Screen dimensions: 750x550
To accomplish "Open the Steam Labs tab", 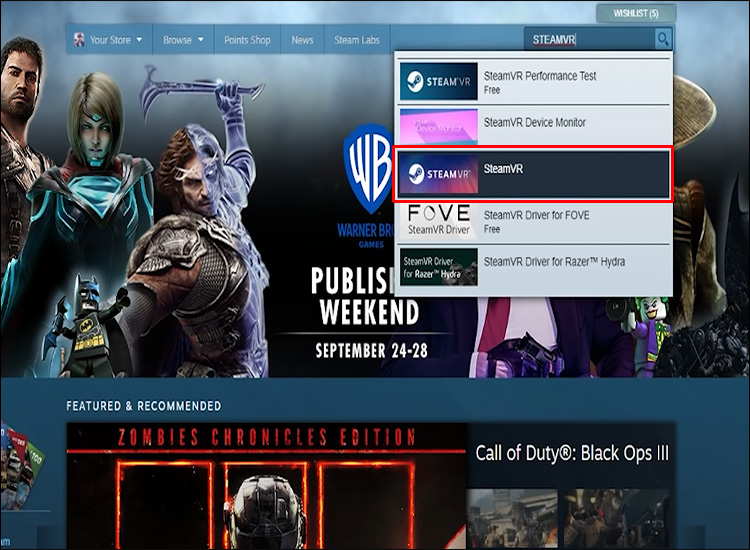I will pyautogui.click(x=357, y=40).
